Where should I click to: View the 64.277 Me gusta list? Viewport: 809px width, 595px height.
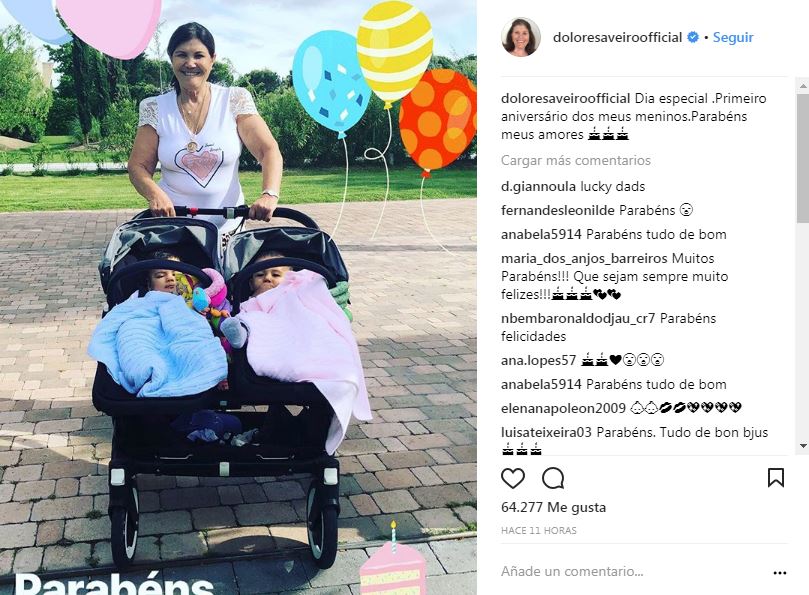554,507
